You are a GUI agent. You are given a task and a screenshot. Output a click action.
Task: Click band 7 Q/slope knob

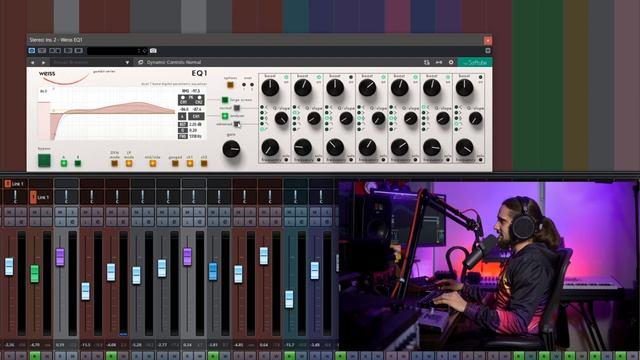pos(475,119)
